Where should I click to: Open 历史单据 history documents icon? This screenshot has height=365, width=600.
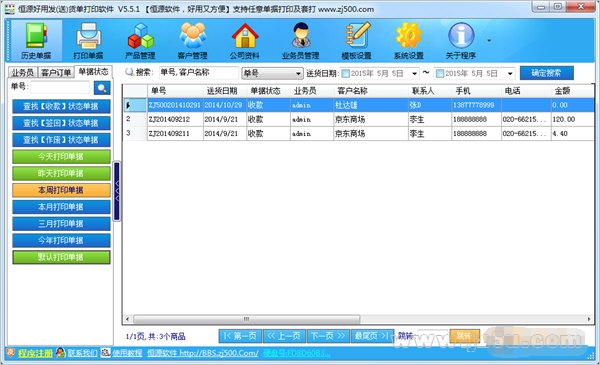[36, 41]
